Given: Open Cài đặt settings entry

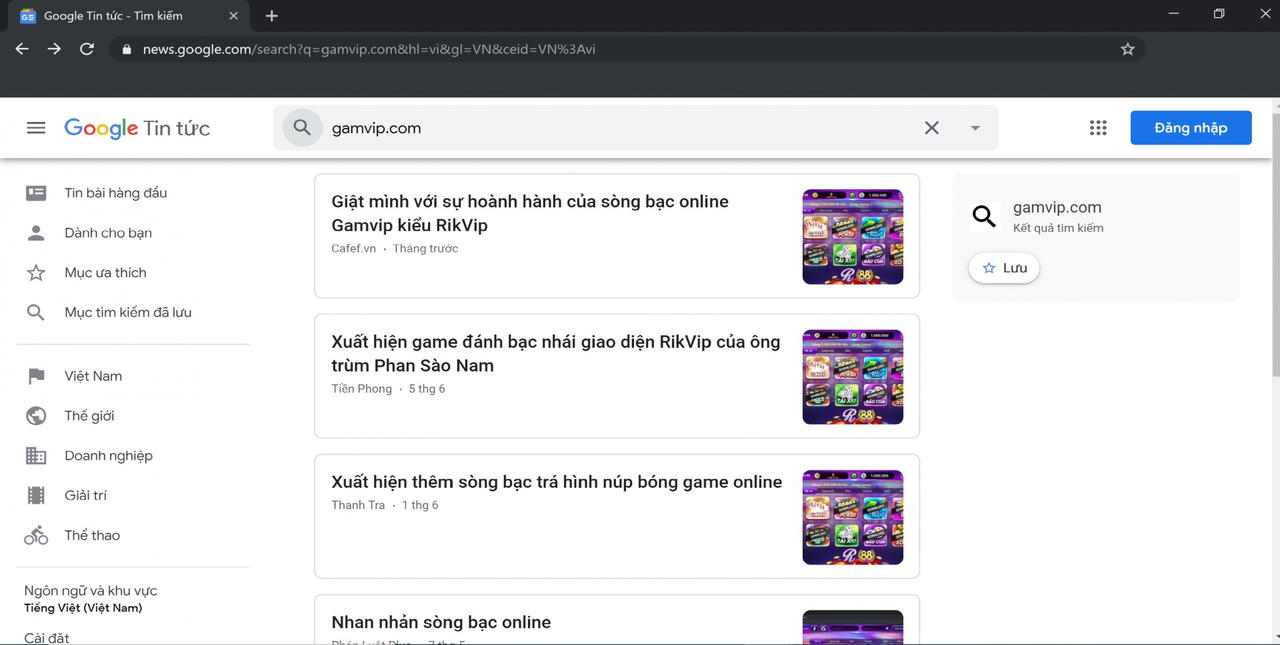Looking at the screenshot, I should pos(46,637).
